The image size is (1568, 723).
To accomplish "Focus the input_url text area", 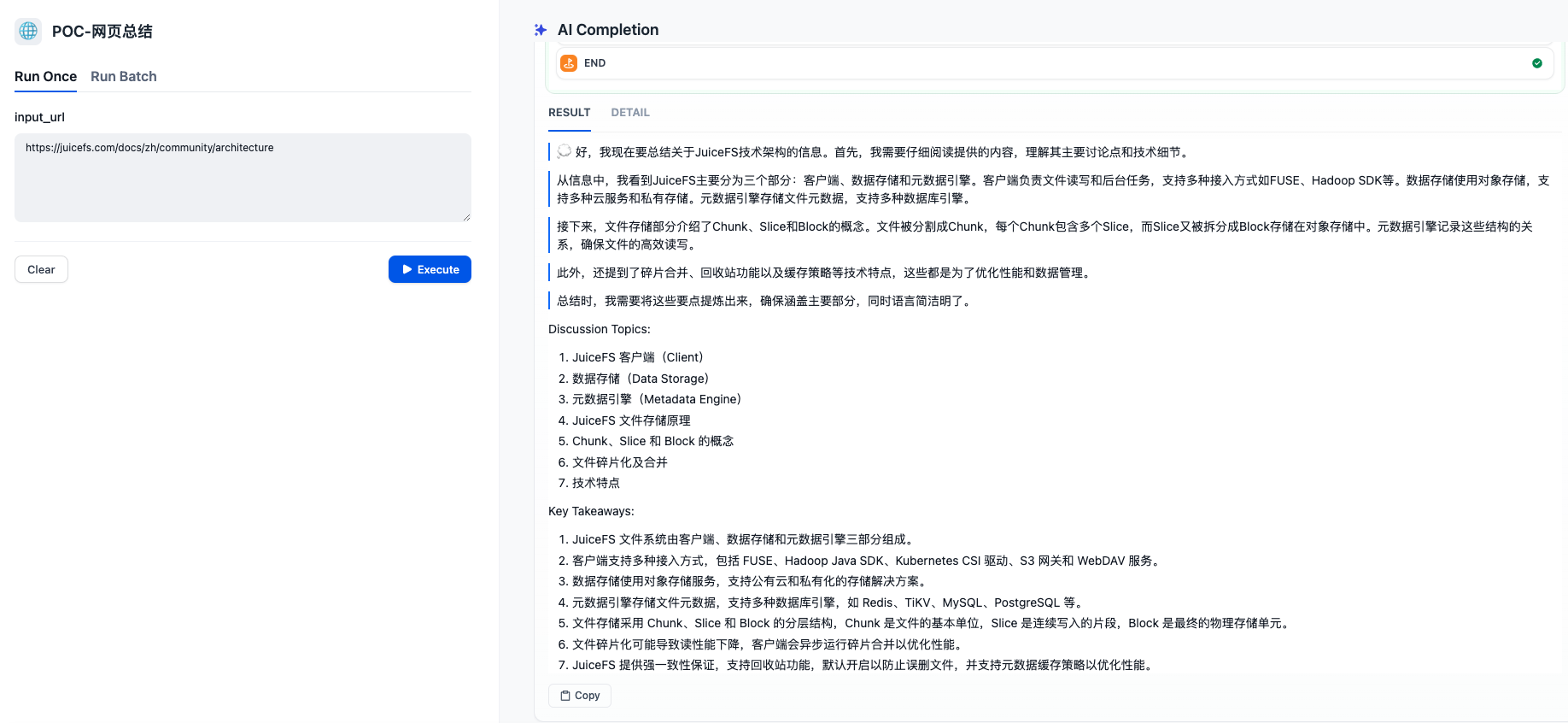I will pos(243,178).
